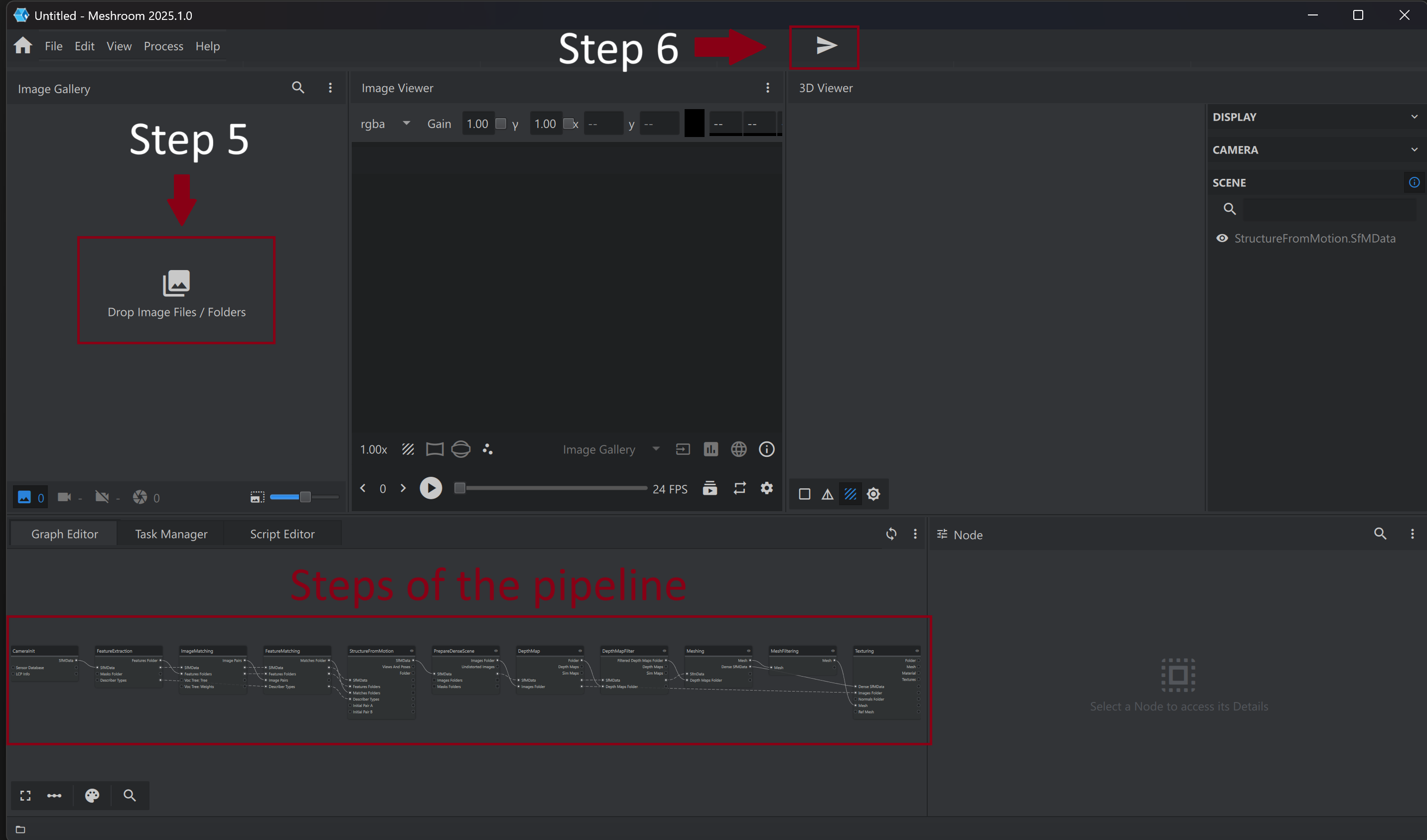This screenshot has width=1427, height=840.
Task: Click the sun lighting icon in 3D Viewer
Action: point(873,495)
